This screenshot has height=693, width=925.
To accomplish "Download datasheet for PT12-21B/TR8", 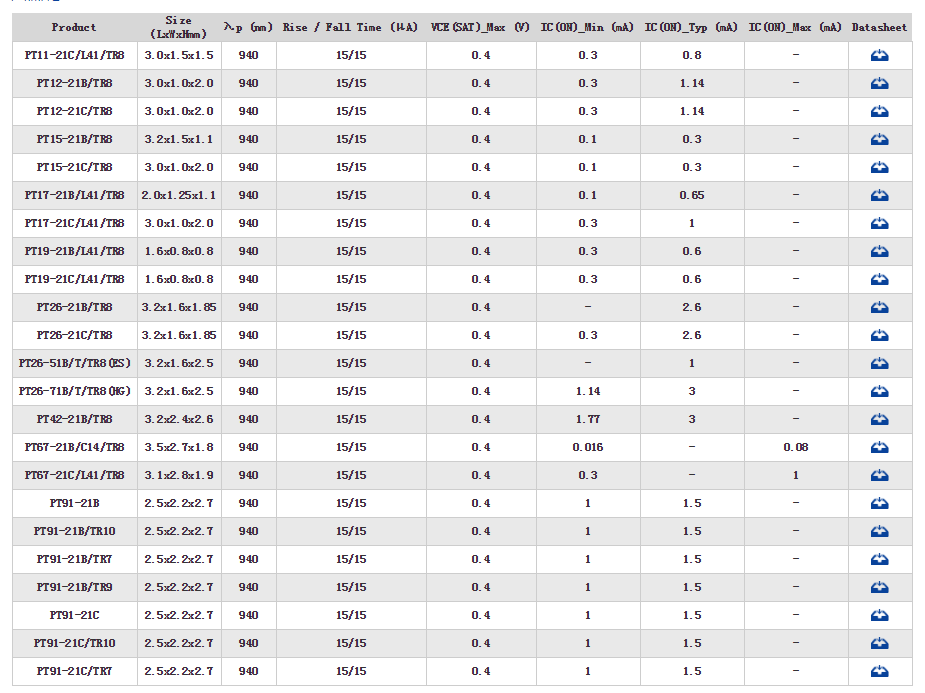I will [879, 83].
